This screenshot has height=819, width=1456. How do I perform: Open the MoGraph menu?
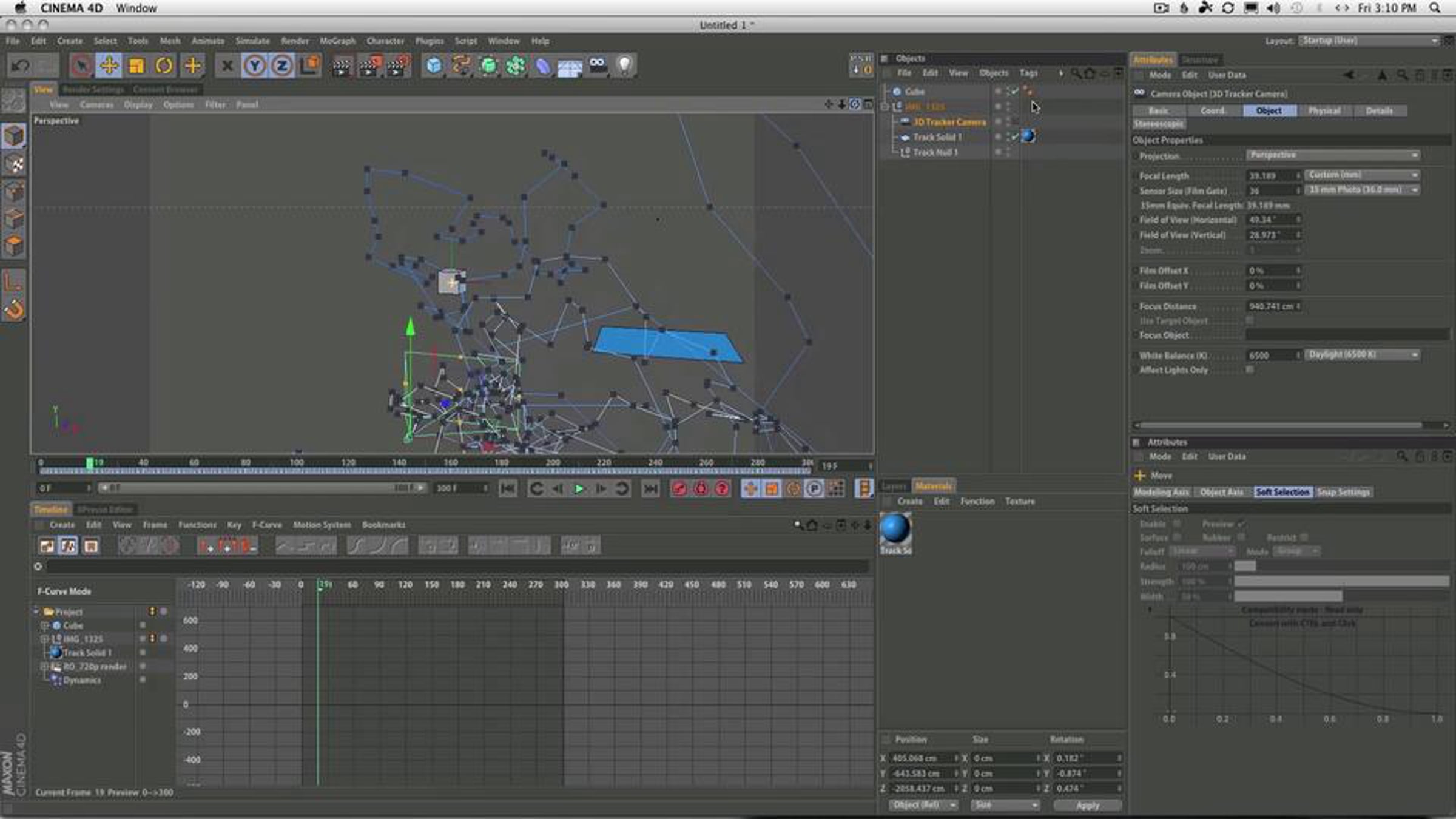click(x=337, y=41)
